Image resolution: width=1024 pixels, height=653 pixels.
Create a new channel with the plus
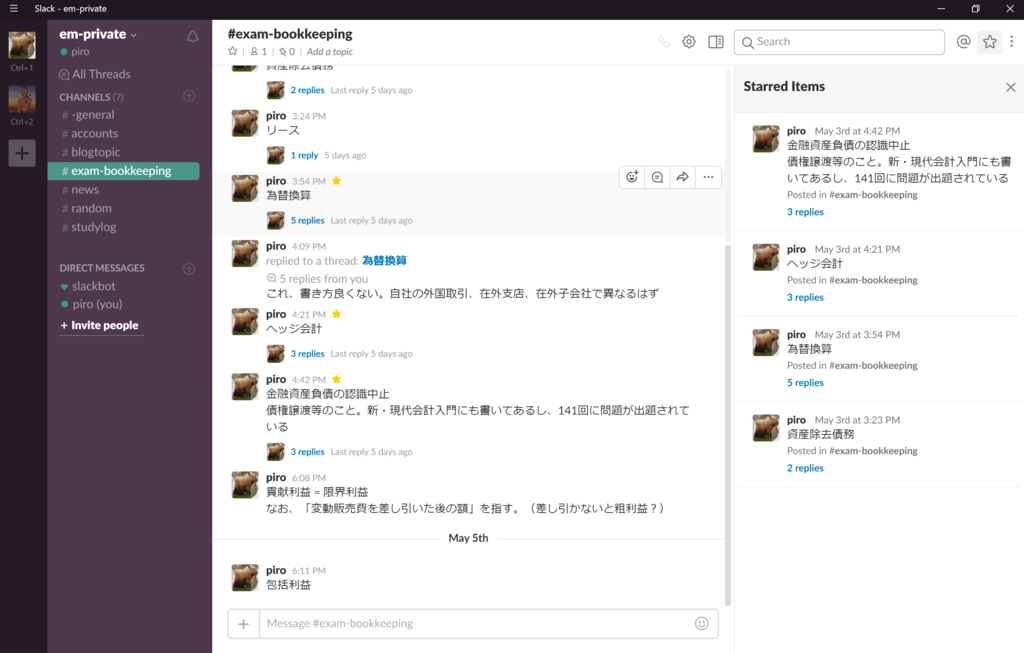pos(188,96)
